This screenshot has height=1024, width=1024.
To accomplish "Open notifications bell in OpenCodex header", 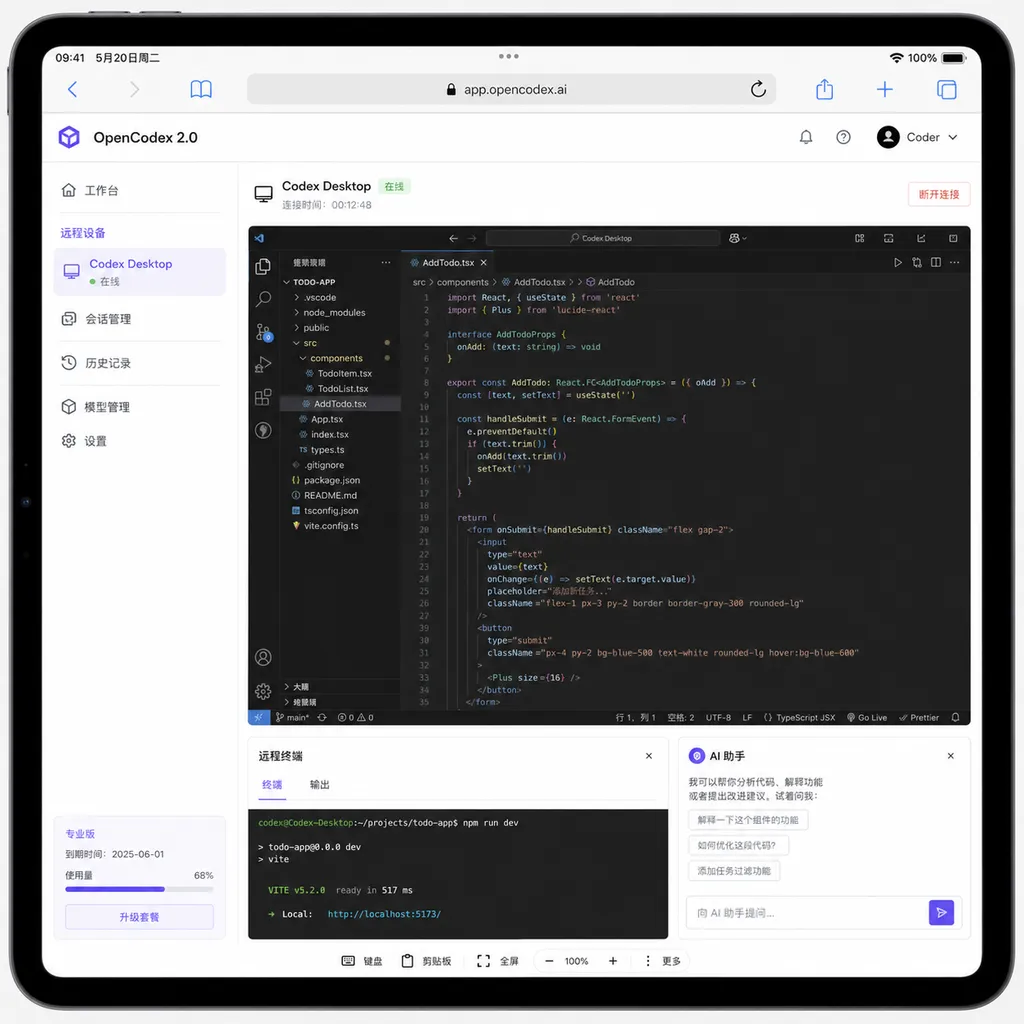I will [806, 137].
